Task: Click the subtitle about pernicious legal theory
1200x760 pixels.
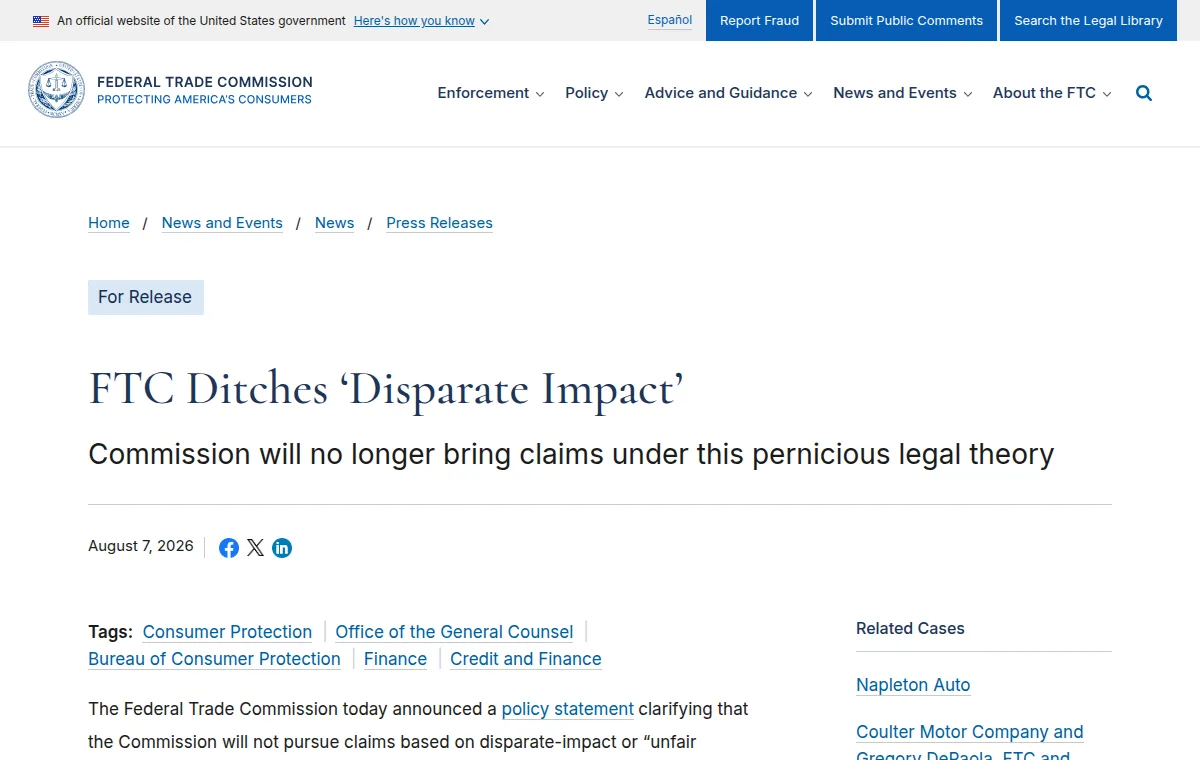Action: [571, 454]
